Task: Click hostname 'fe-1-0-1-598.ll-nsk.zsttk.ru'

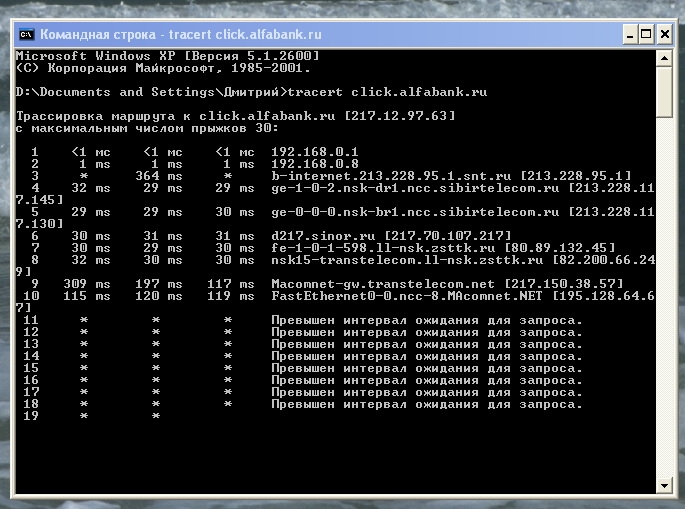Action: click(x=383, y=248)
